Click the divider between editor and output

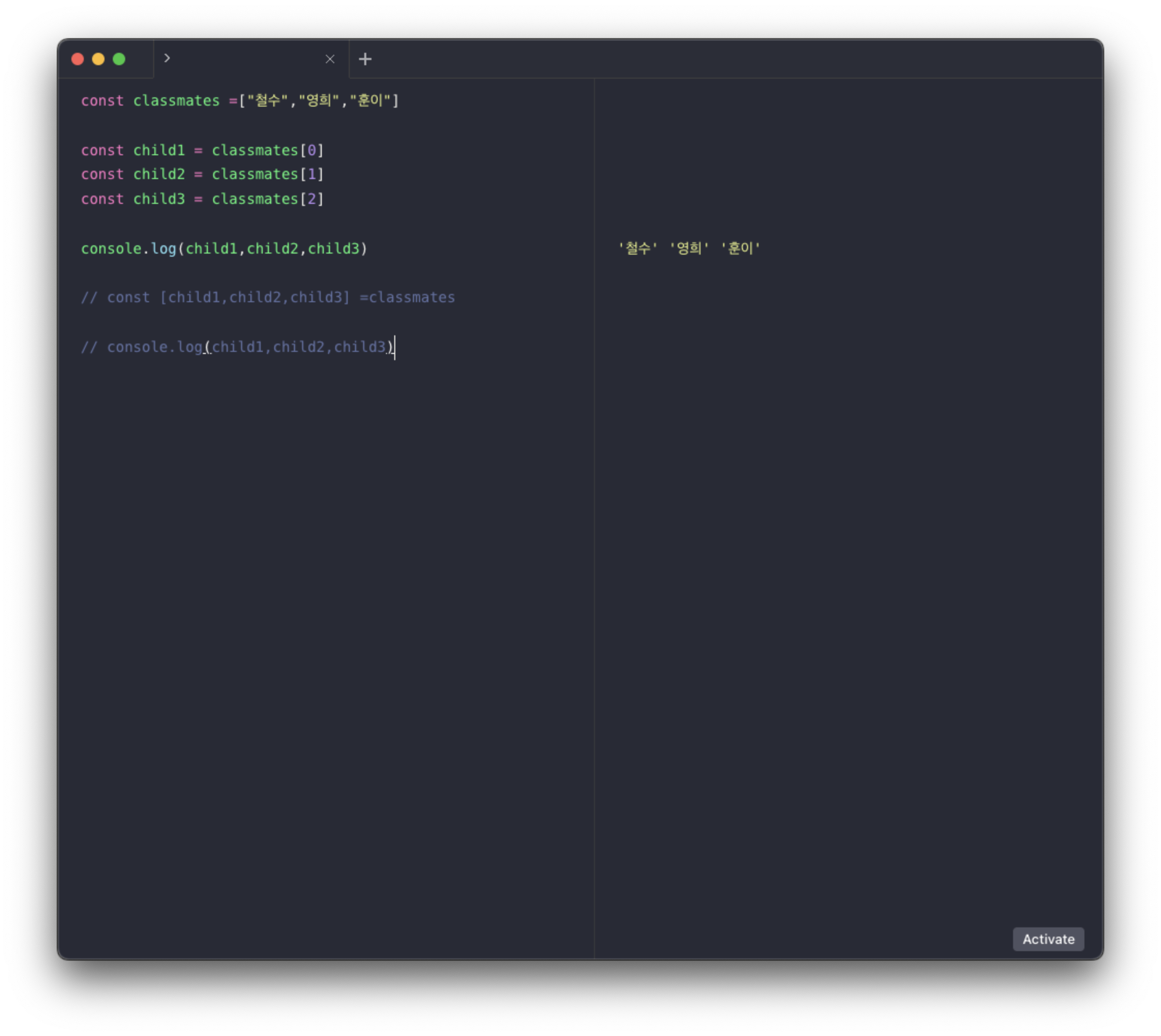click(x=594, y=512)
